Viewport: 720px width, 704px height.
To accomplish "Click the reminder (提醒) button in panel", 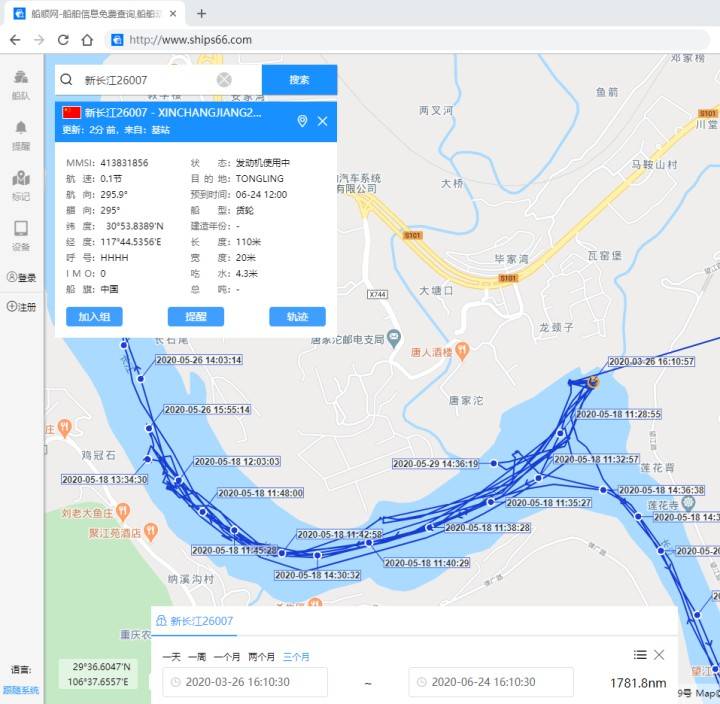I will (196, 316).
